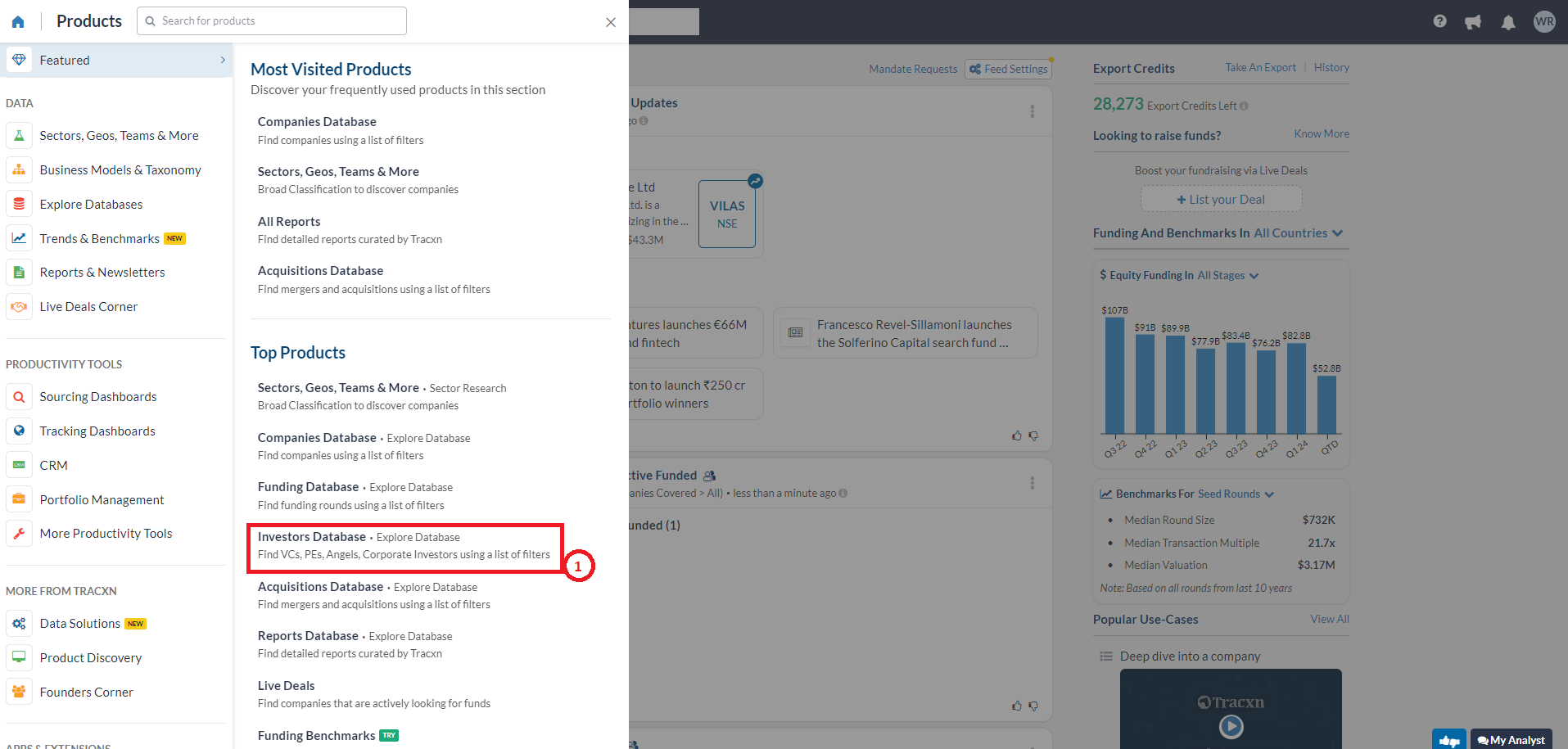Expand the Featured chevron arrow

pyautogui.click(x=223, y=60)
